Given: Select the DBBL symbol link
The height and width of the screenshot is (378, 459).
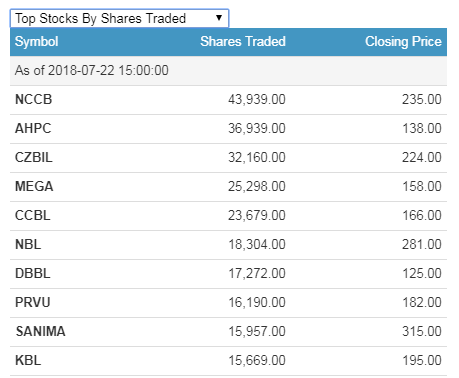Looking at the screenshot, I should pyautogui.click(x=33, y=274).
